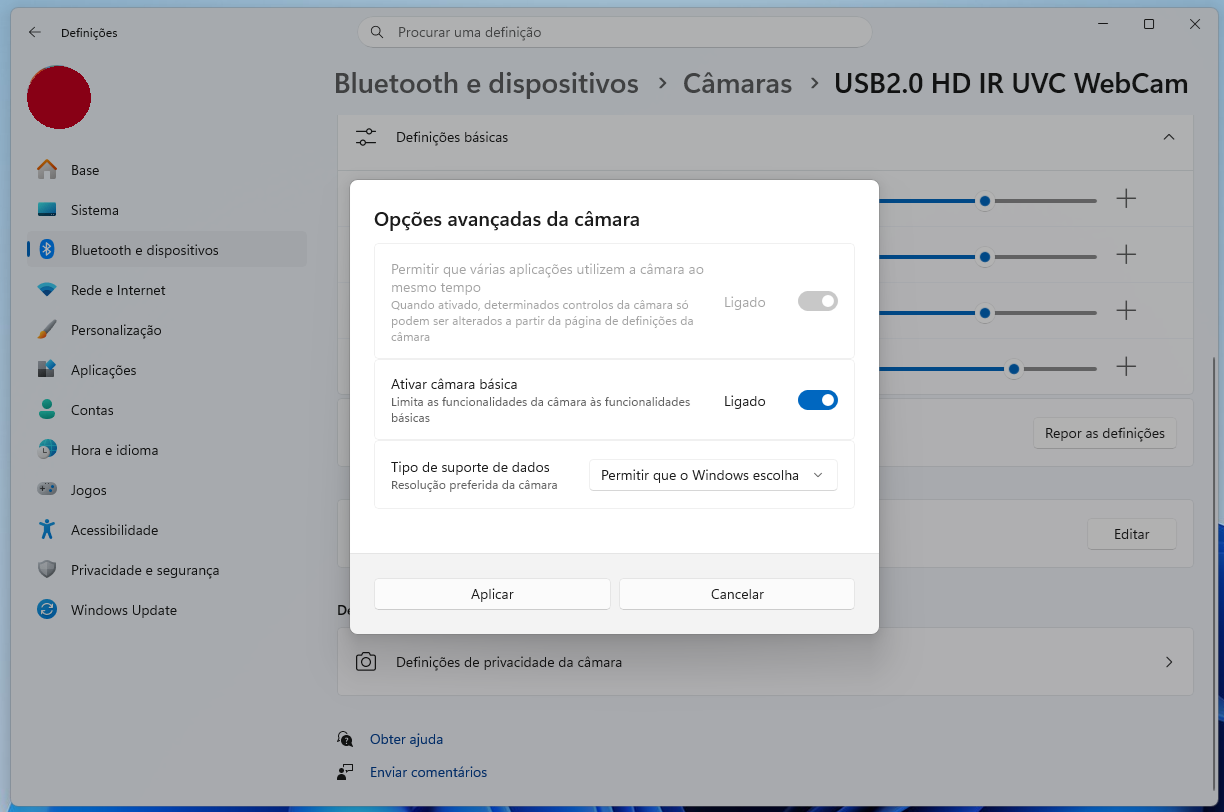Open the Obter ajuda link

(406, 739)
